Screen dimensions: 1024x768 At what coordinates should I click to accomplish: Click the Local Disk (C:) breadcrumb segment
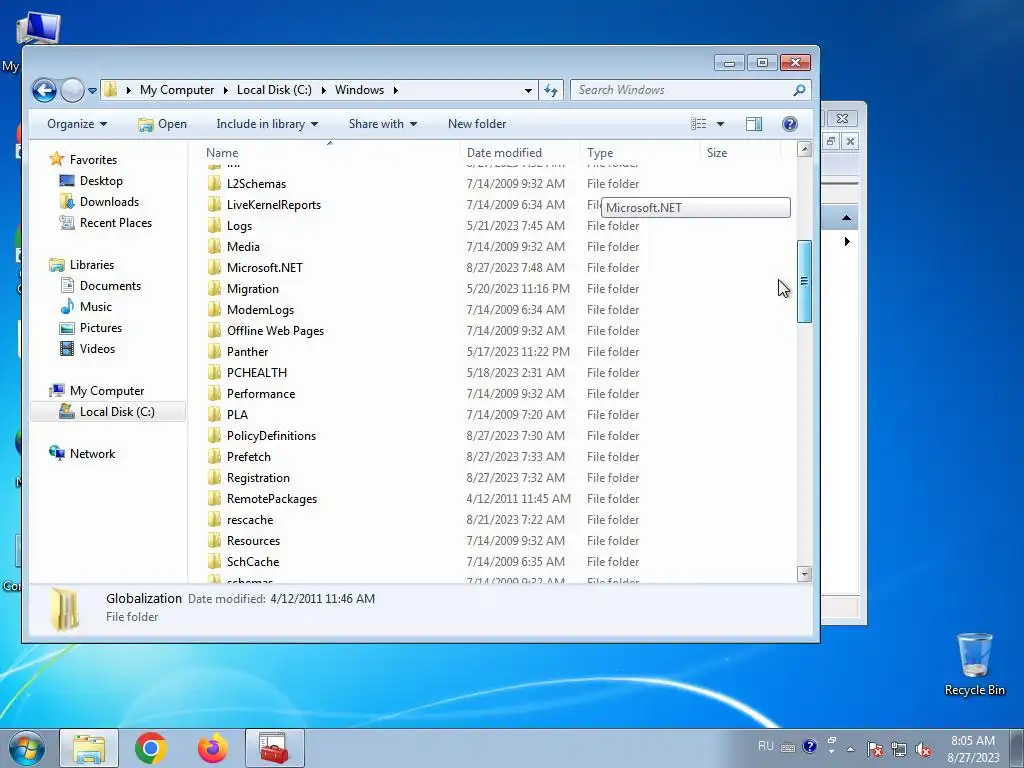point(274,90)
